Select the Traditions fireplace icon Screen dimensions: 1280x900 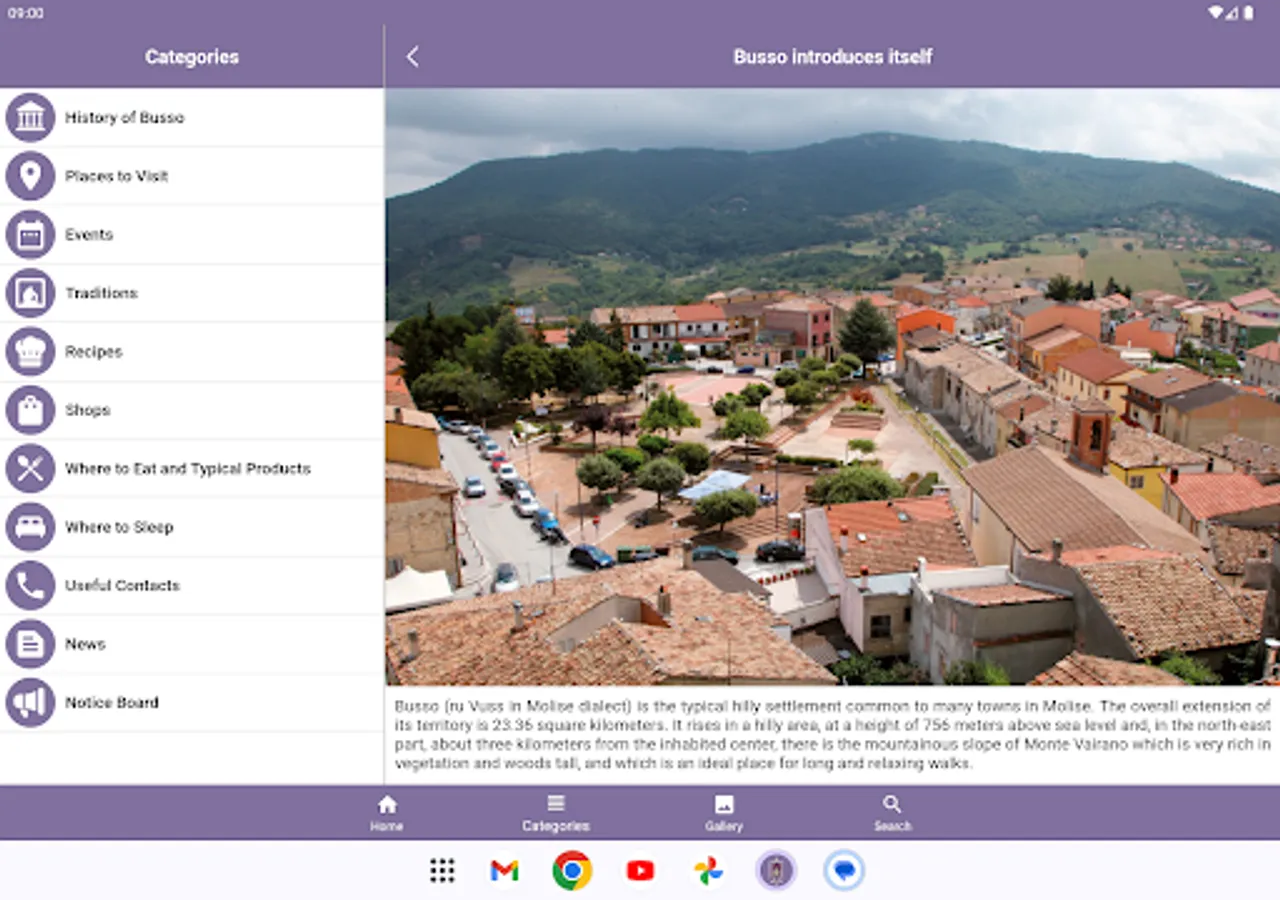coord(30,293)
